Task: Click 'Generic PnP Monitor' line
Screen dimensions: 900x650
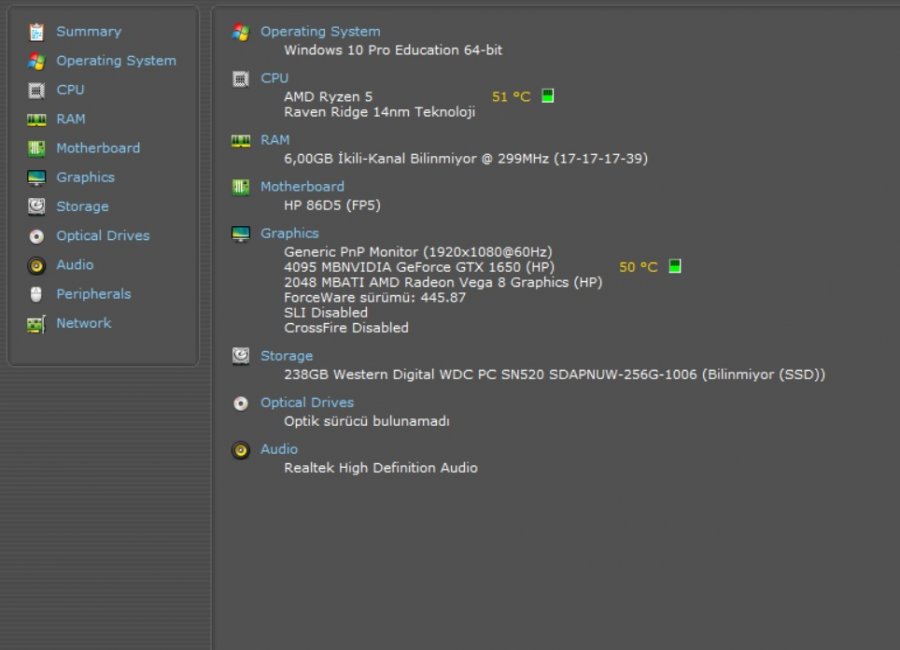Action: [x=418, y=252]
